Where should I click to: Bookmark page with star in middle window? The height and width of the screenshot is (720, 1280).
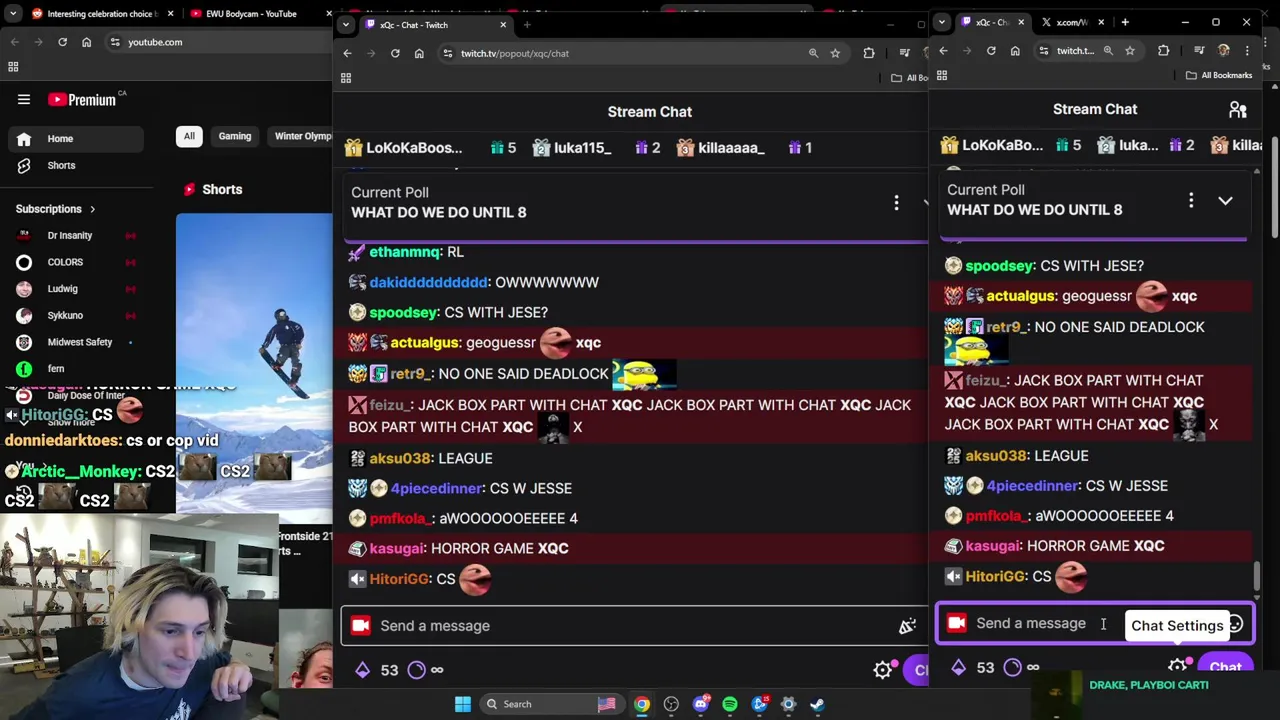[835, 53]
